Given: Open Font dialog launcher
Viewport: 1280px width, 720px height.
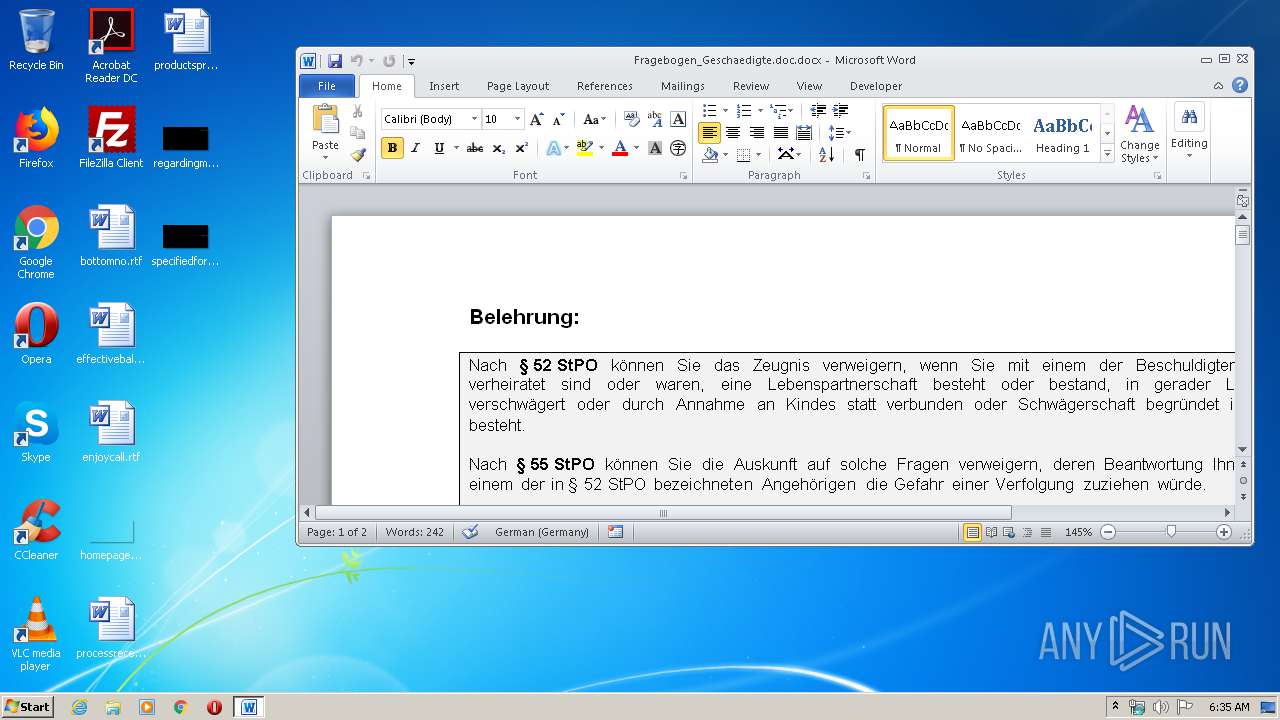Looking at the screenshot, I should pyautogui.click(x=684, y=176).
